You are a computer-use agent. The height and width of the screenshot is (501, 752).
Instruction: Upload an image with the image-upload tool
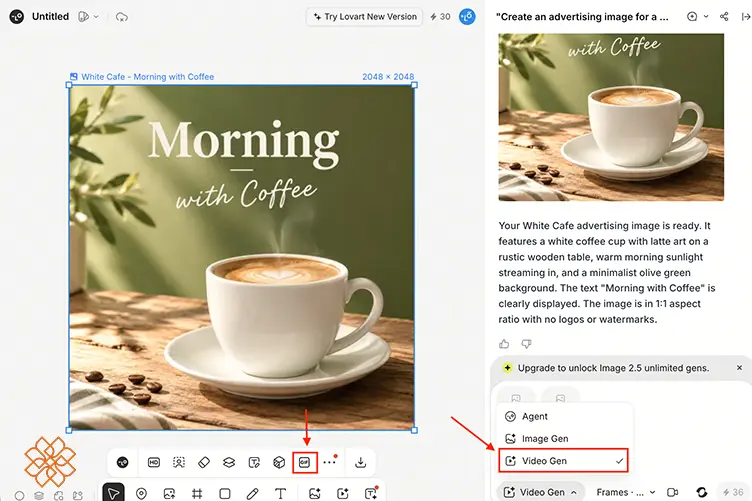pyautogui.click(x=169, y=493)
